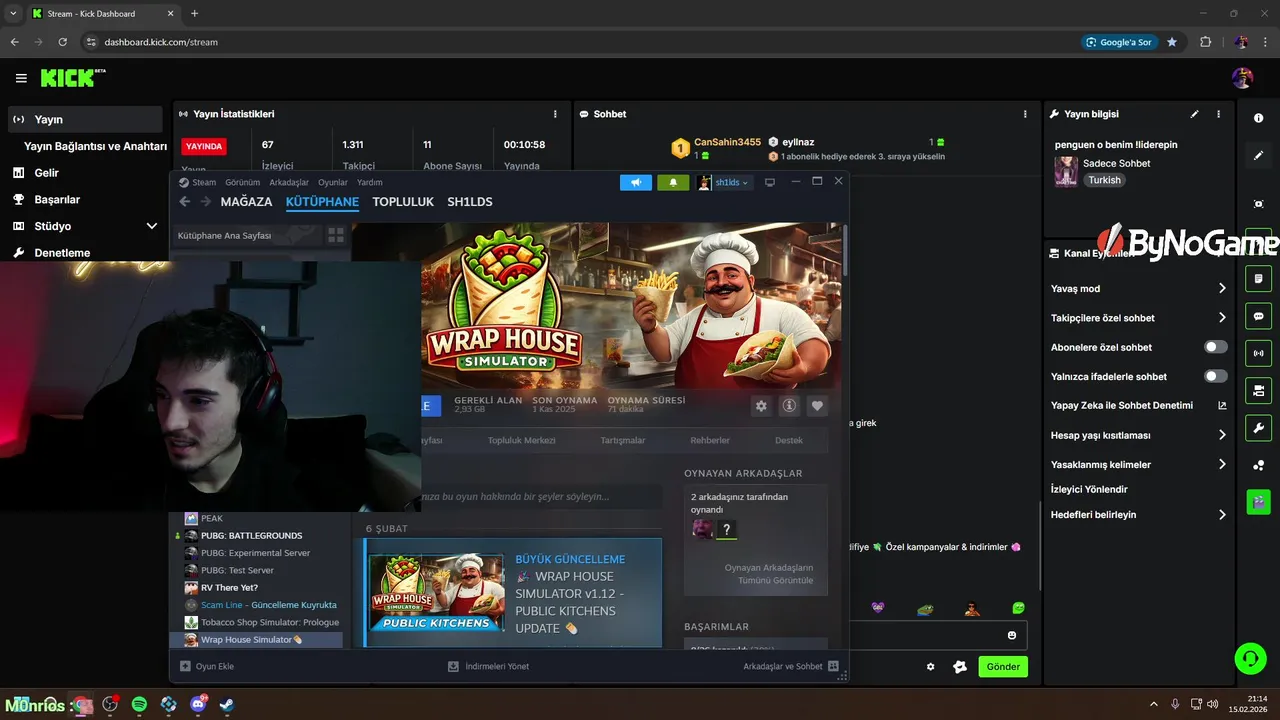
Task: Open sh1lds account dropdown in Steam
Action: click(x=724, y=182)
